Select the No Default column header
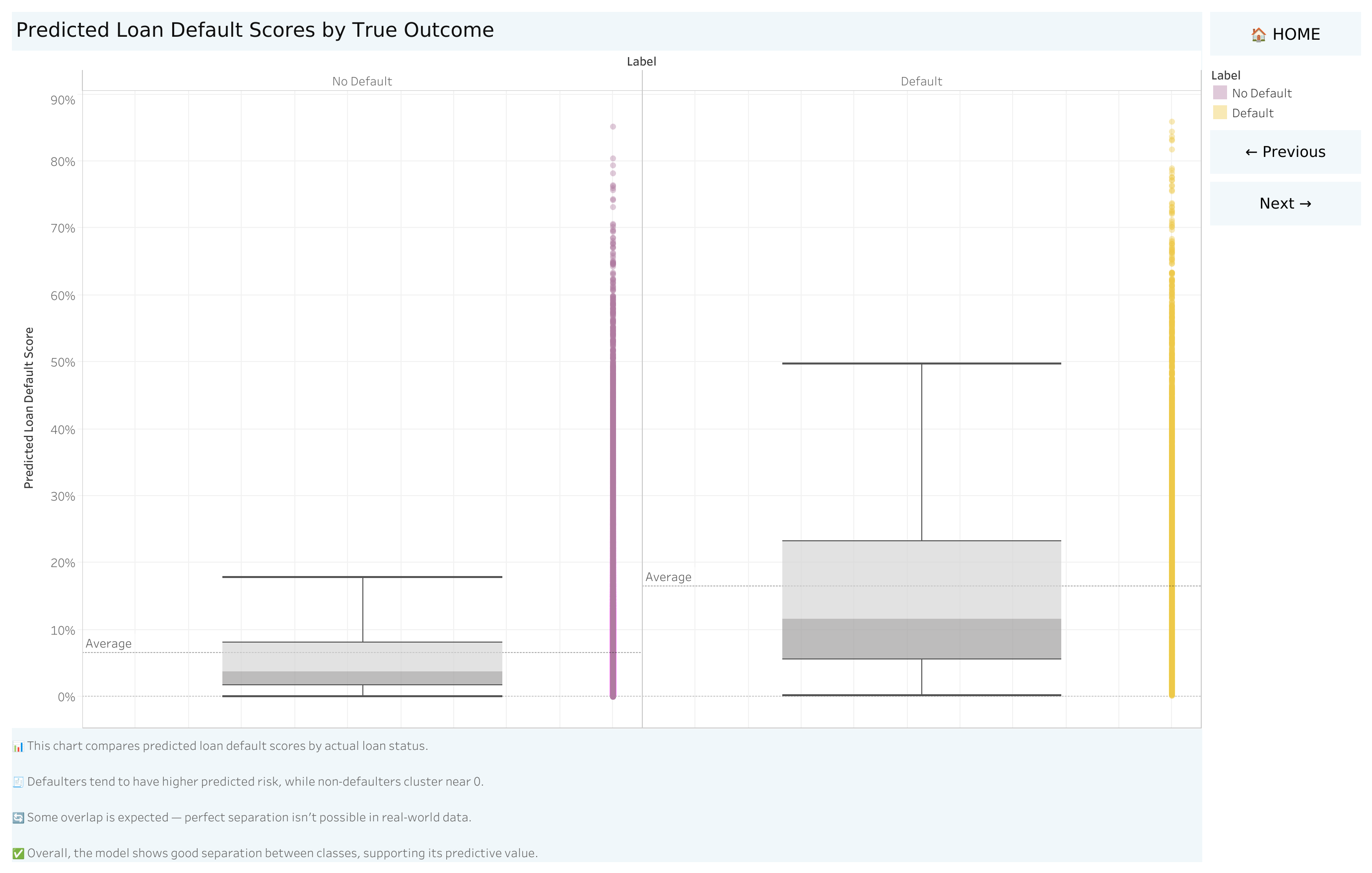Image resolution: width=1372 pixels, height=873 pixels. point(362,81)
